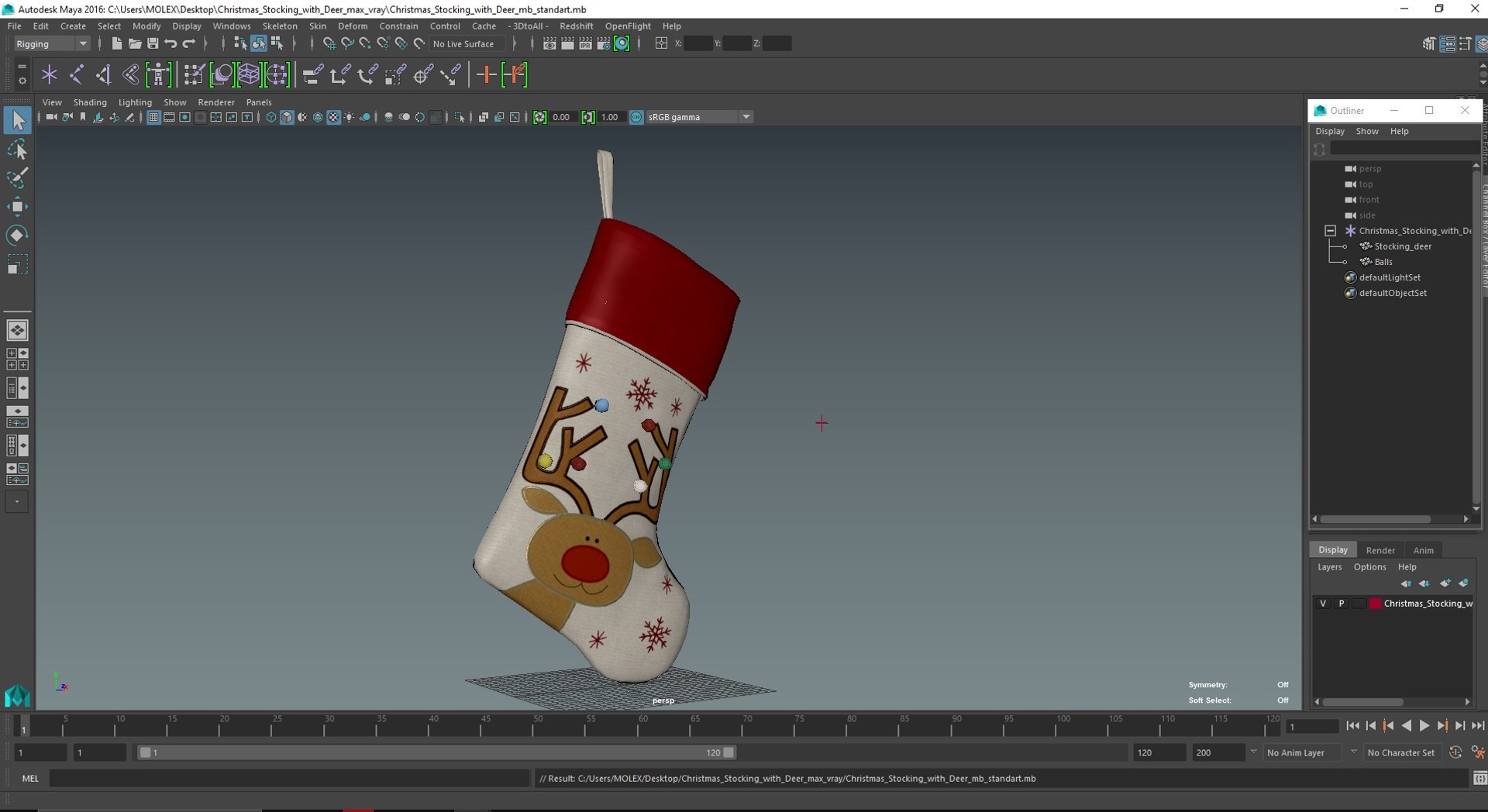Click the Redo arrow icon
This screenshot has width=1488, height=812.
coord(188,43)
